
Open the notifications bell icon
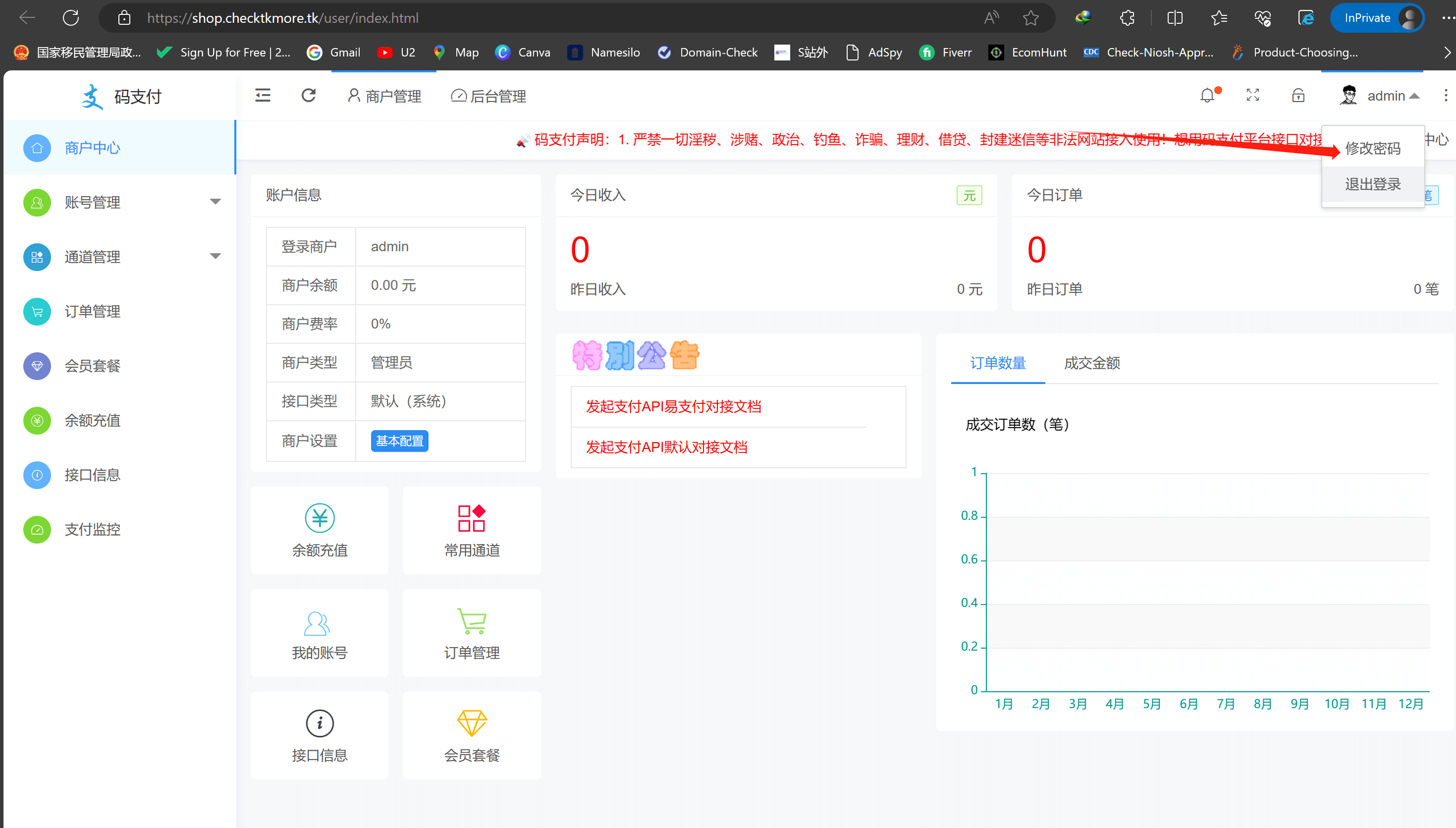(x=1207, y=96)
